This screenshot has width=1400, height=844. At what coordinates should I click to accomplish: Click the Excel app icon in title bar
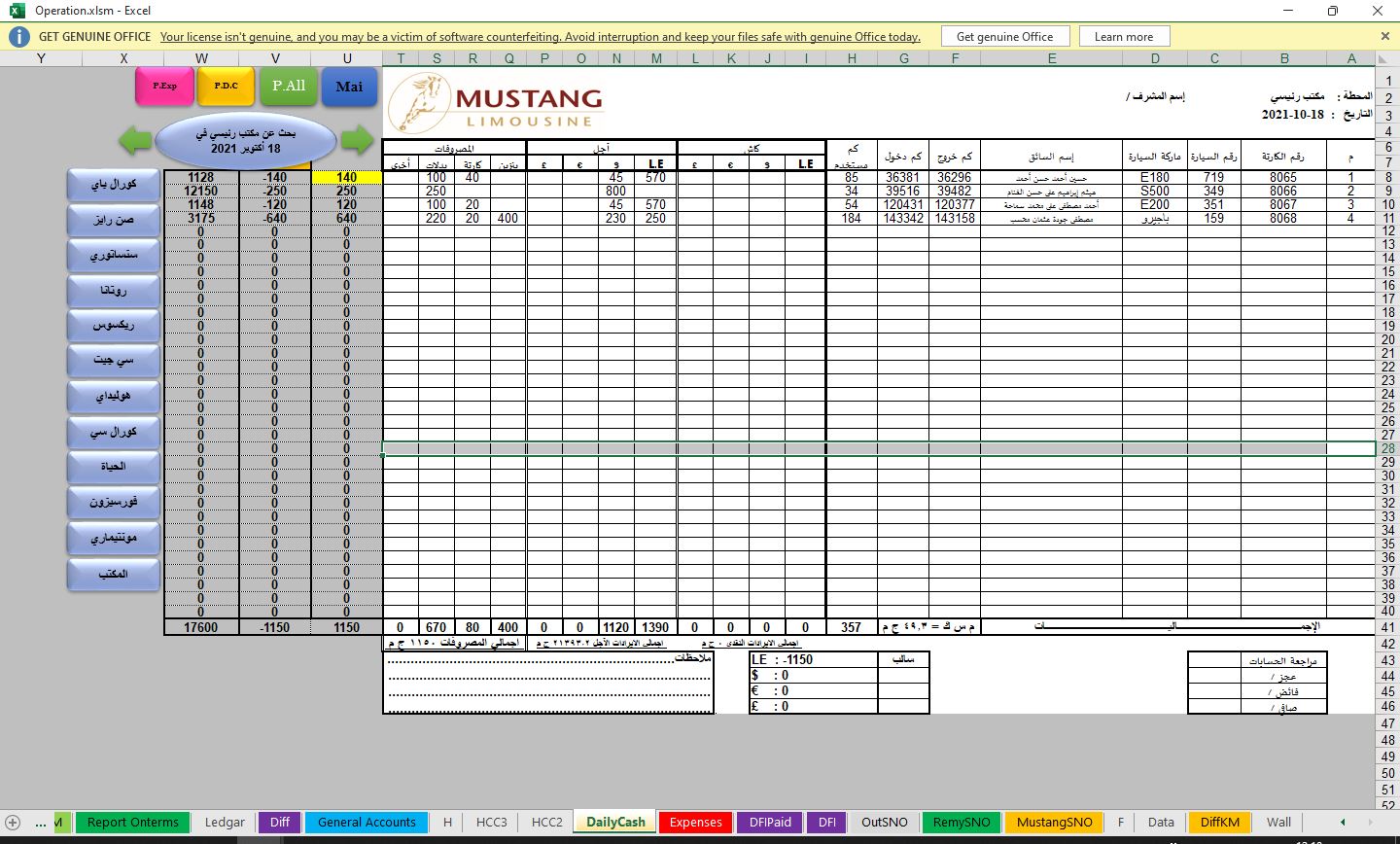[17, 11]
